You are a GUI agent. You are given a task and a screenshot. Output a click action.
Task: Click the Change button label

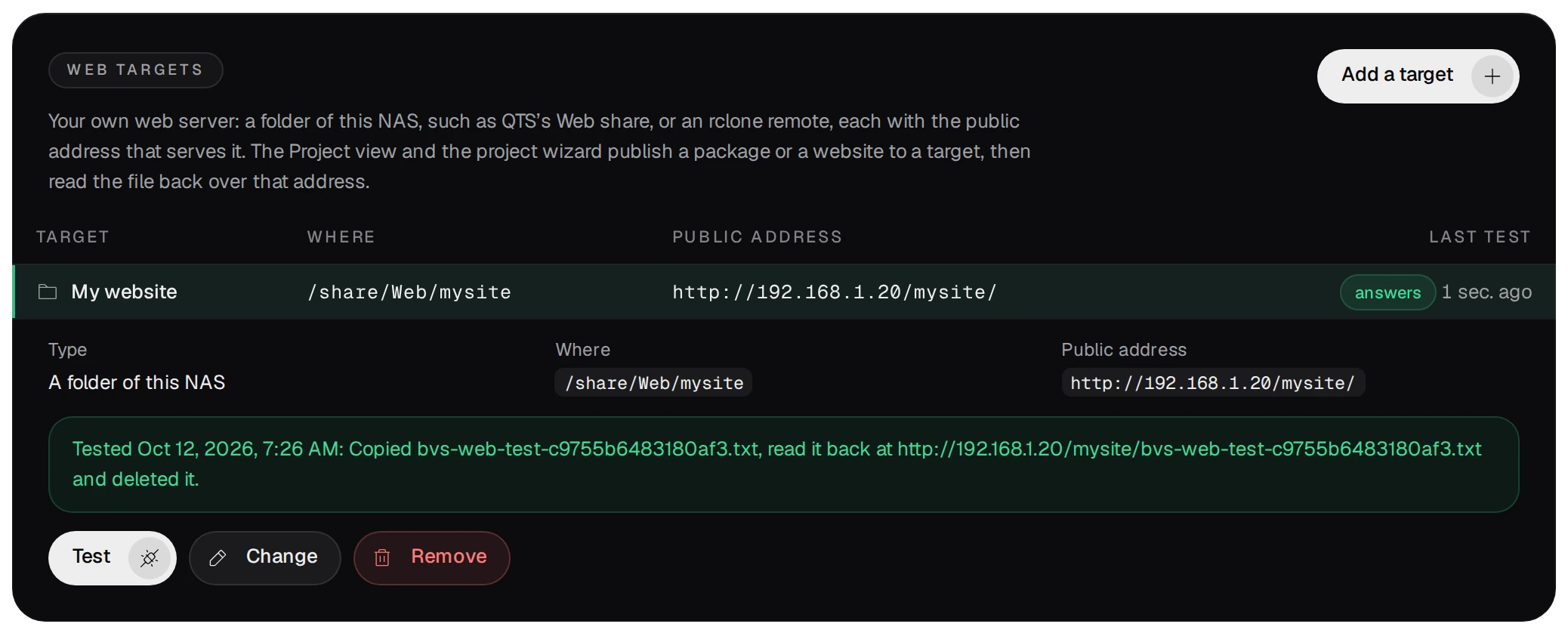(282, 557)
